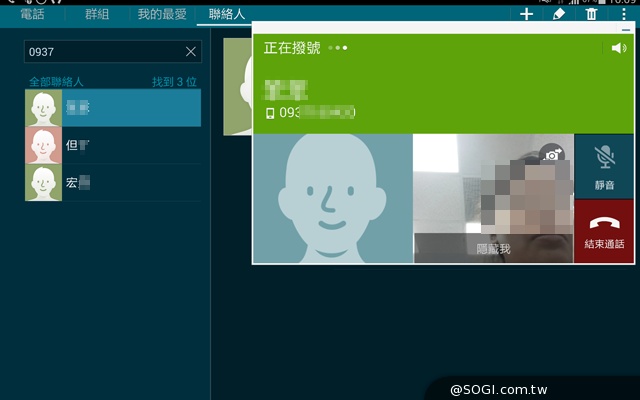Click avatar of the highlighted contact
Image resolution: width=640 pixels, height=400 pixels.
click(43, 108)
